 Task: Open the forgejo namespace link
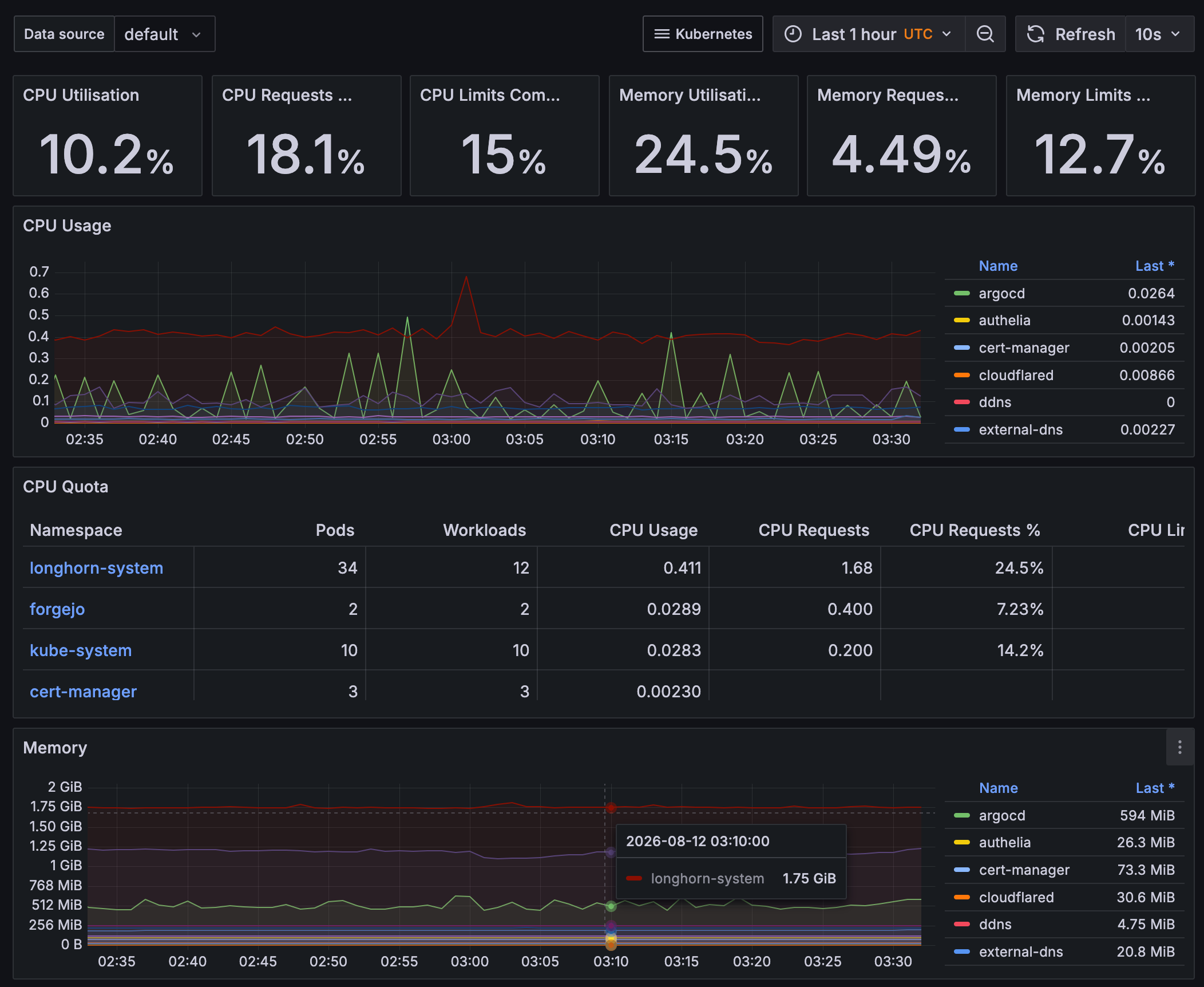click(x=57, y=609)
